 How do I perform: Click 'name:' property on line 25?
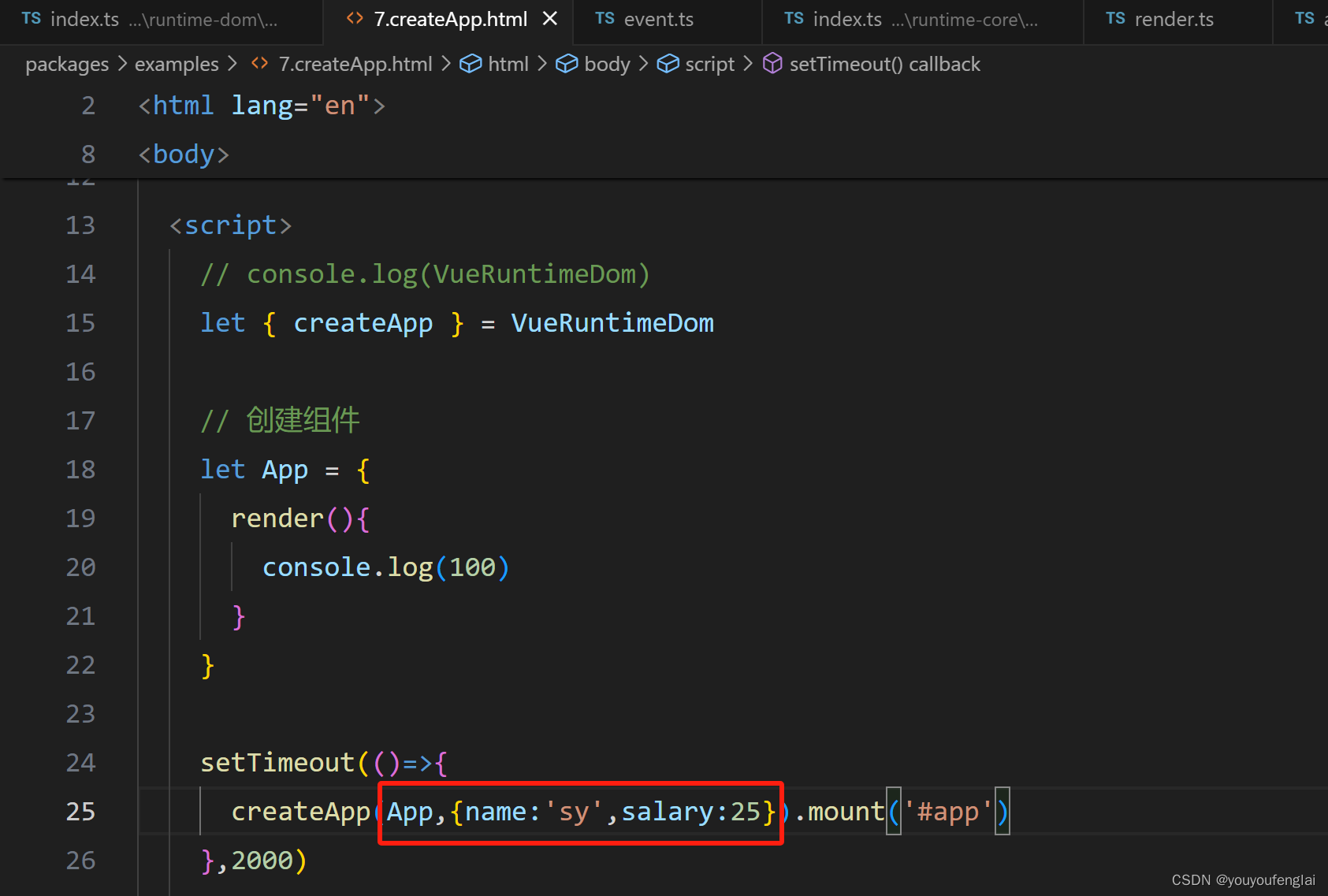(x=504, y=812)
